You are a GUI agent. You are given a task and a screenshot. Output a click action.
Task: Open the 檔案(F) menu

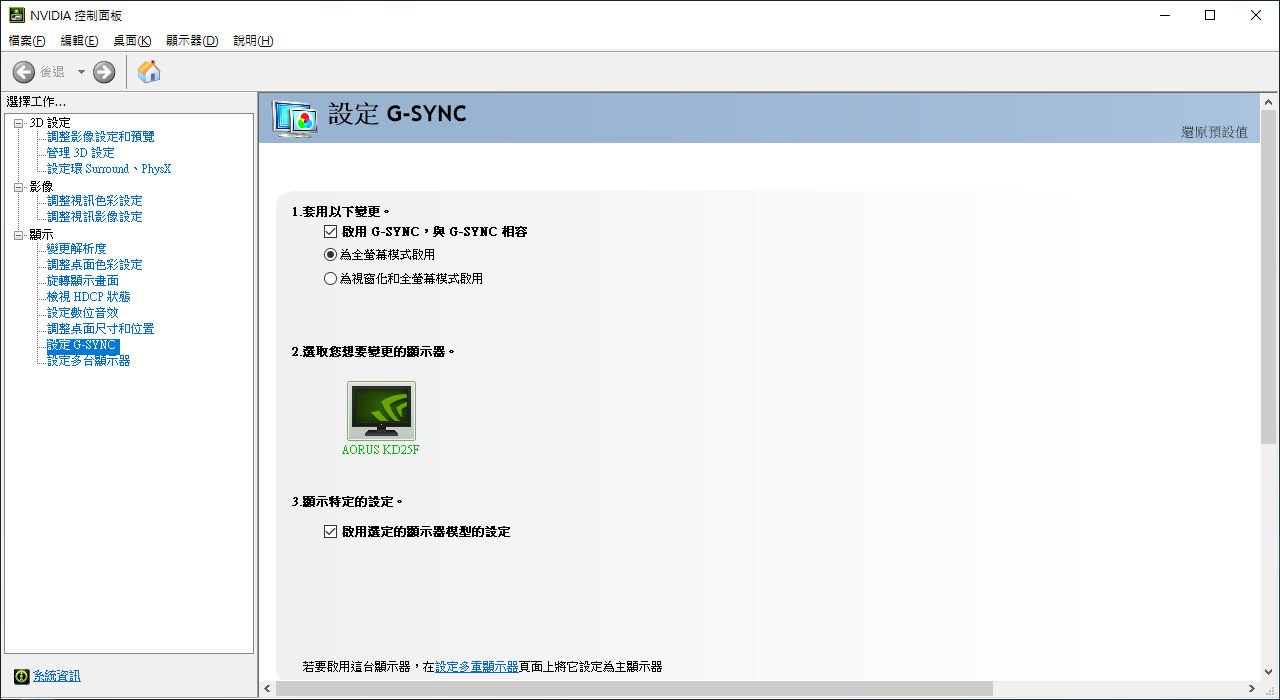point(27,41)
